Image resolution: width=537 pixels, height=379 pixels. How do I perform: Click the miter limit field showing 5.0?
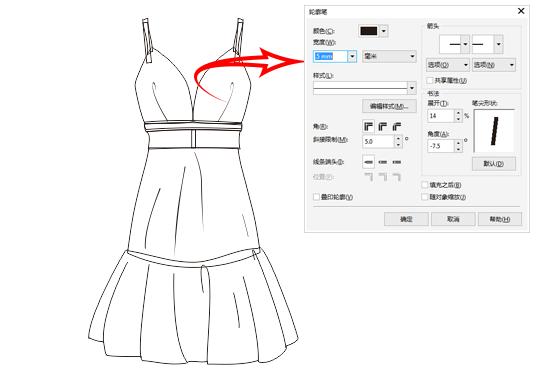click(378, 141)
